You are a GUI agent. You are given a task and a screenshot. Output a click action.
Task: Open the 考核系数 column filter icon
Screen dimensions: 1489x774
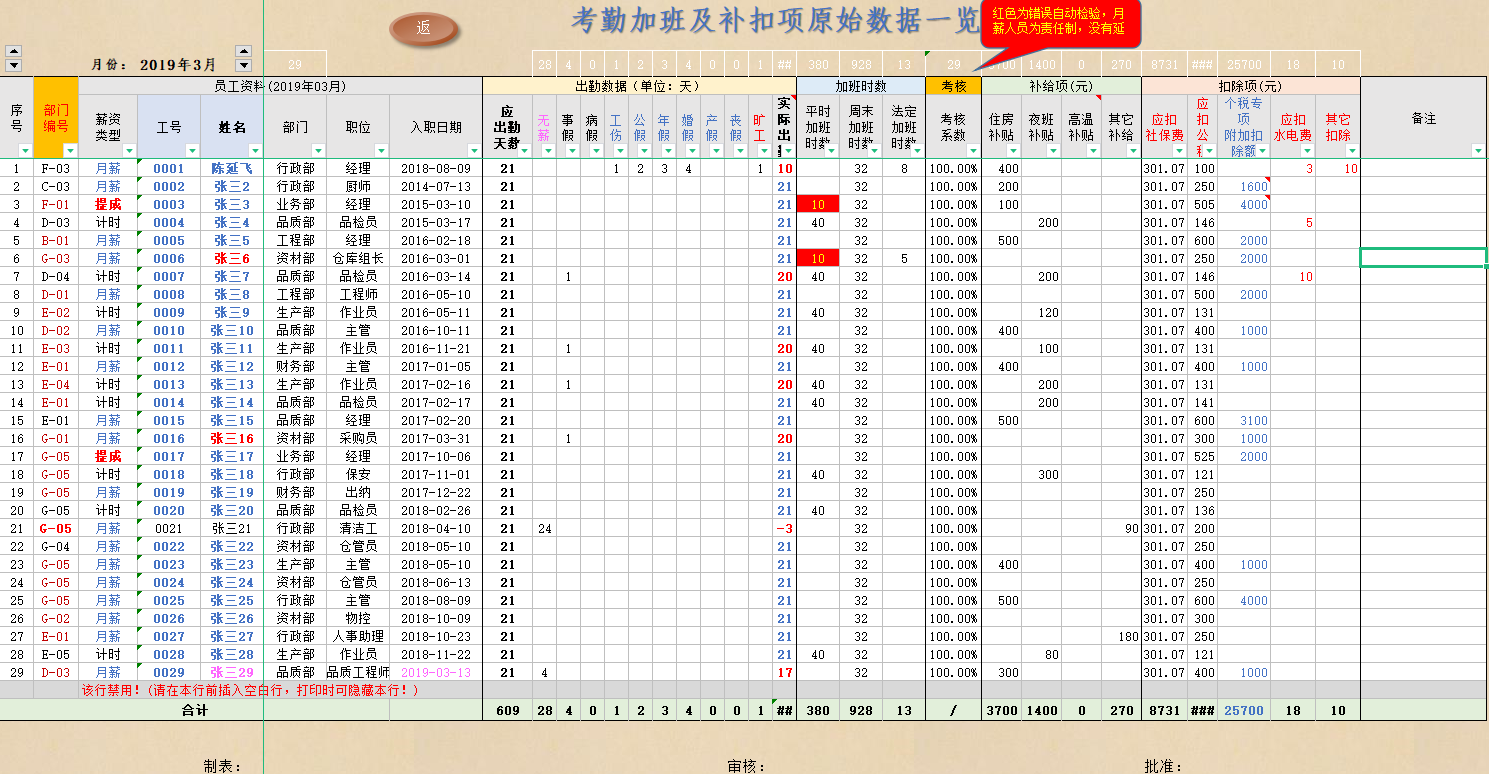click(x=973, y=151)
